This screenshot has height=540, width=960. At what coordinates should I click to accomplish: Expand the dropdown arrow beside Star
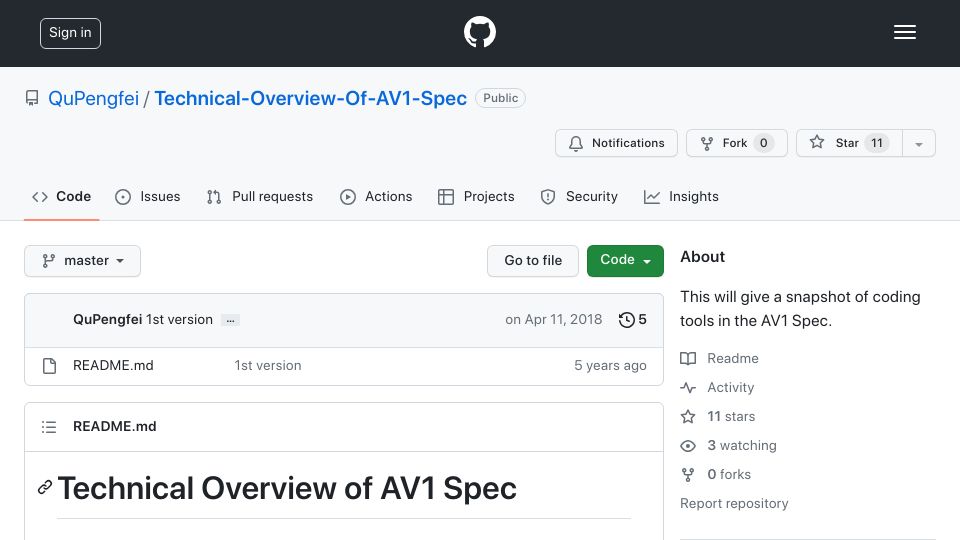click(918, 143)
